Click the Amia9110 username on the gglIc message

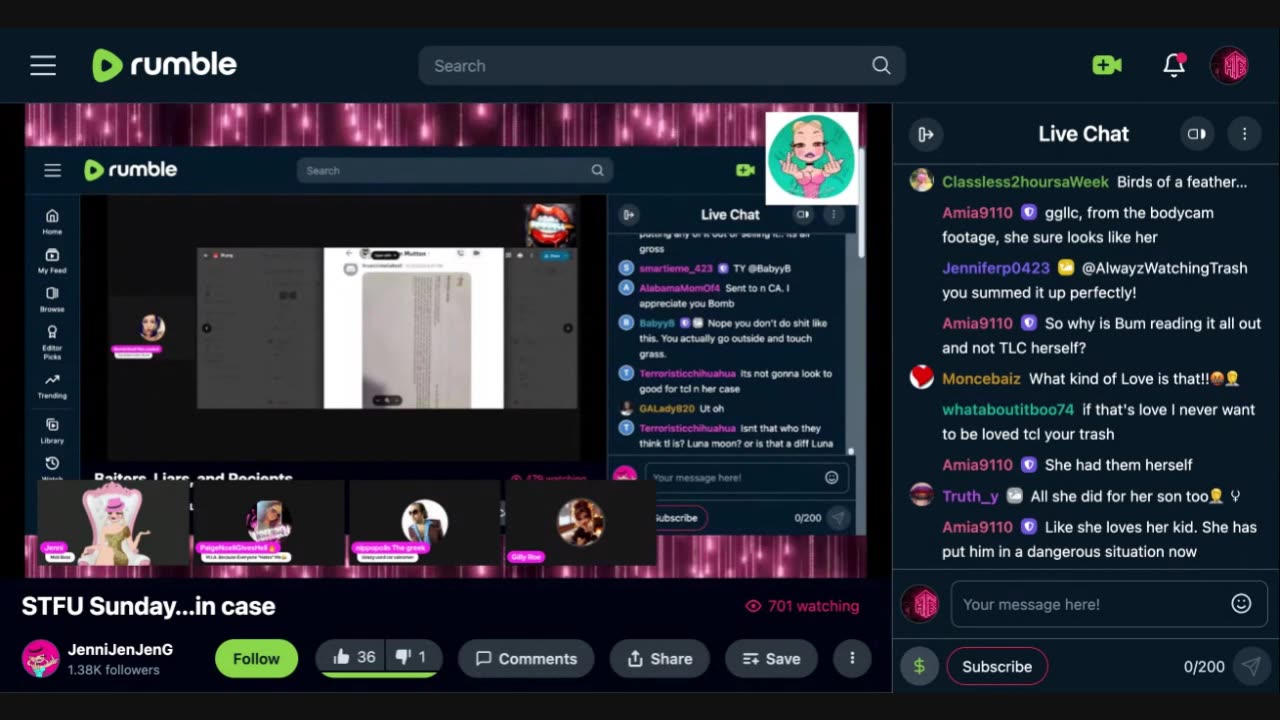coord(977,213)
